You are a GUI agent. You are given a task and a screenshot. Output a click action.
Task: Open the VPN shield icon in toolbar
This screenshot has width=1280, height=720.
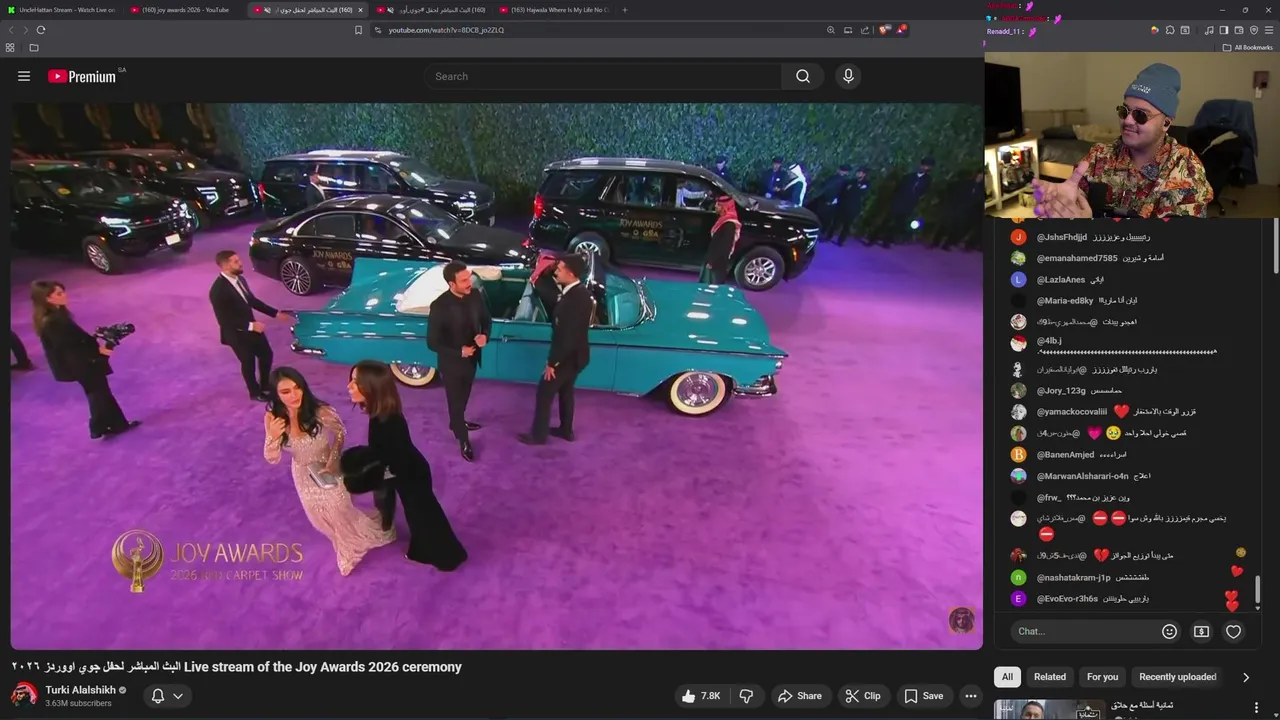click(x=1254, y=30)
